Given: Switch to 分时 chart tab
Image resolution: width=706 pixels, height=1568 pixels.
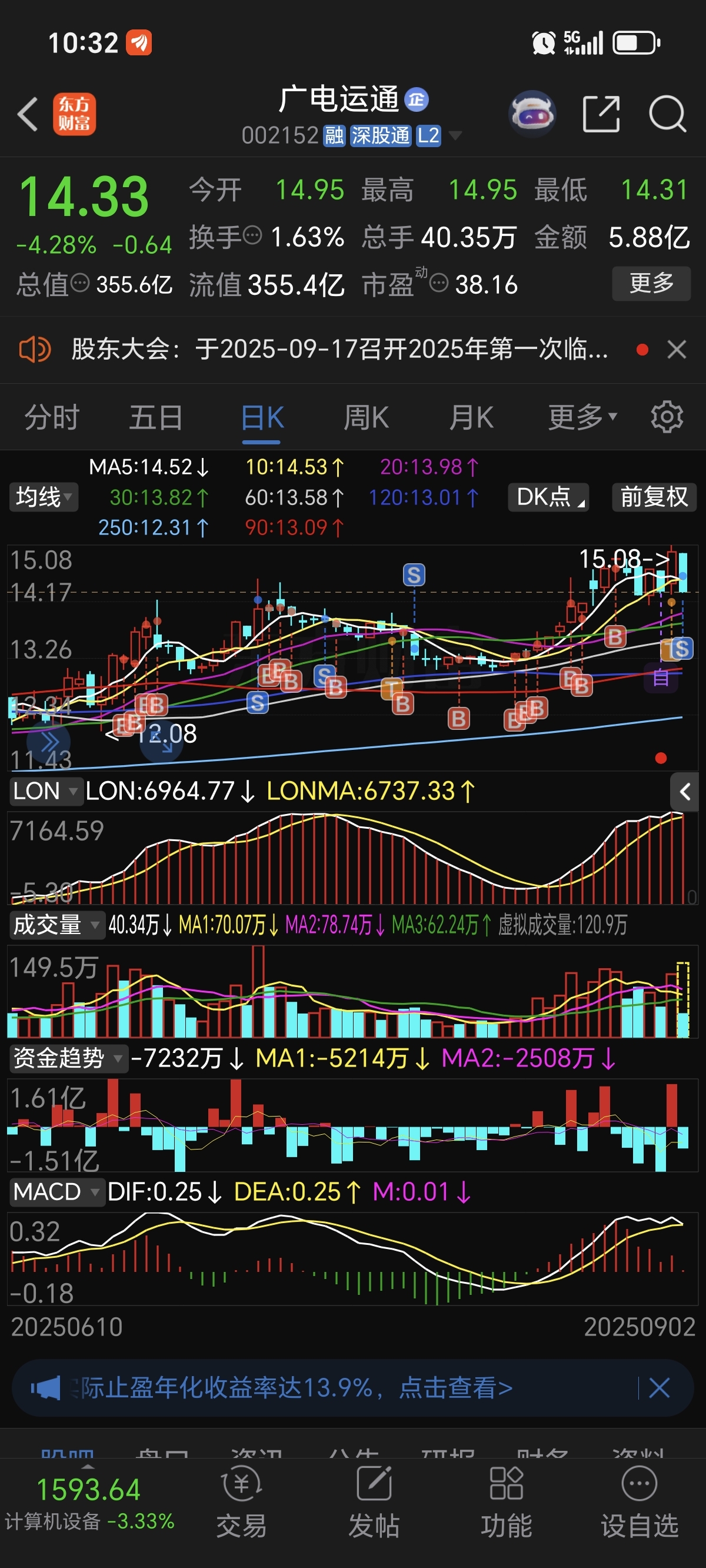Looking at the screenshot, I should [x=52, y=418].
